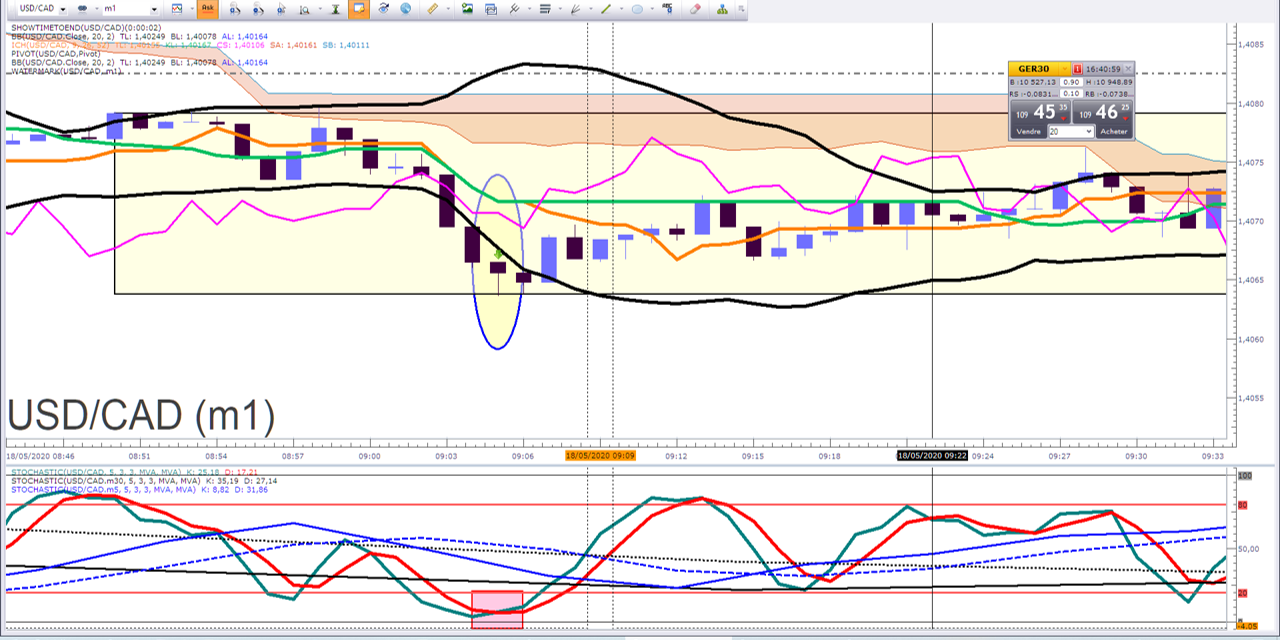Click the 0.10 value field in ticket
This screenshot has width=1280, height=640.
tap(1070, 94)
